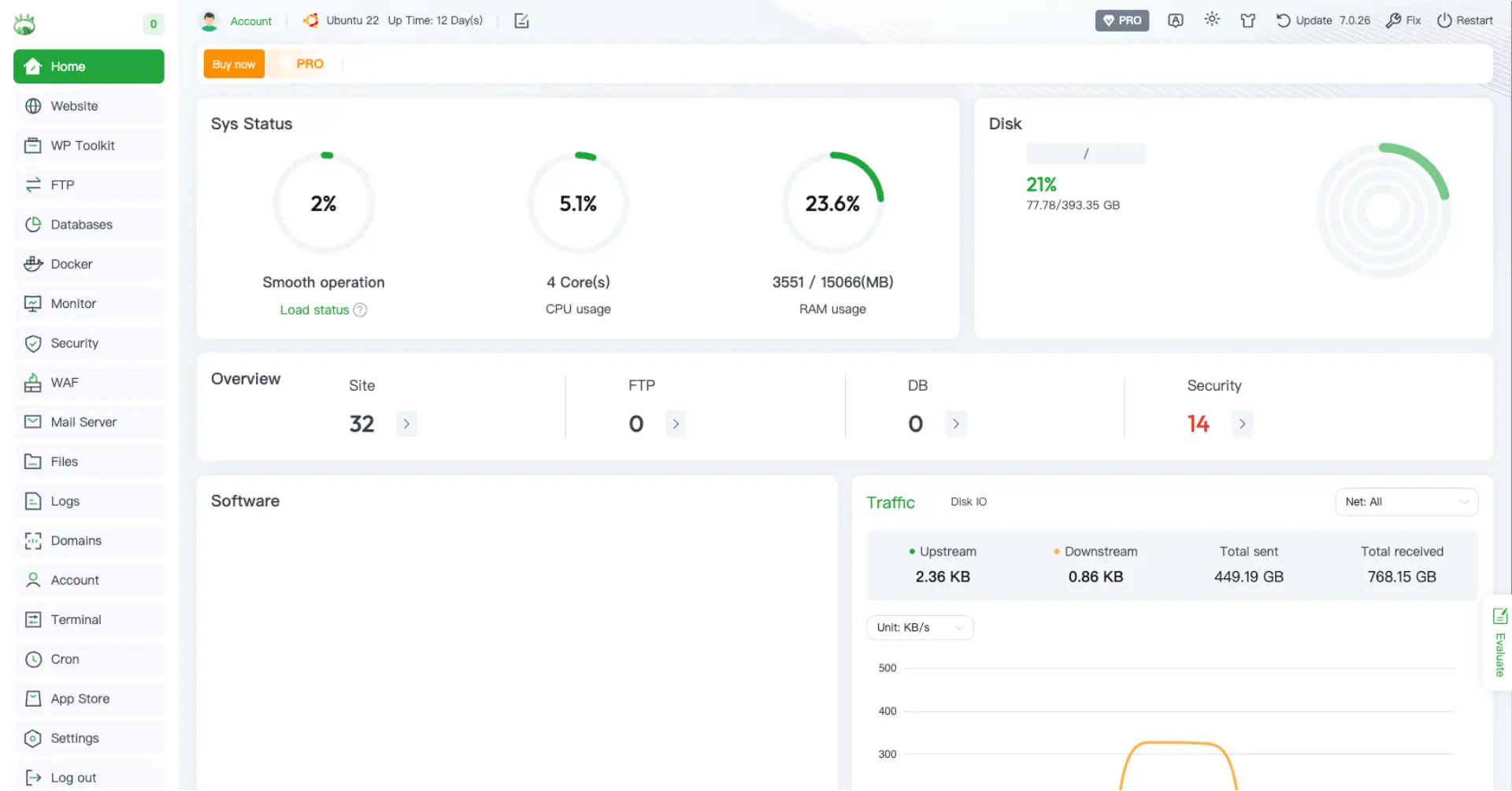Click the aaPanel logo icon
Screen dimensions: 1512x791
tap(25, 24)
